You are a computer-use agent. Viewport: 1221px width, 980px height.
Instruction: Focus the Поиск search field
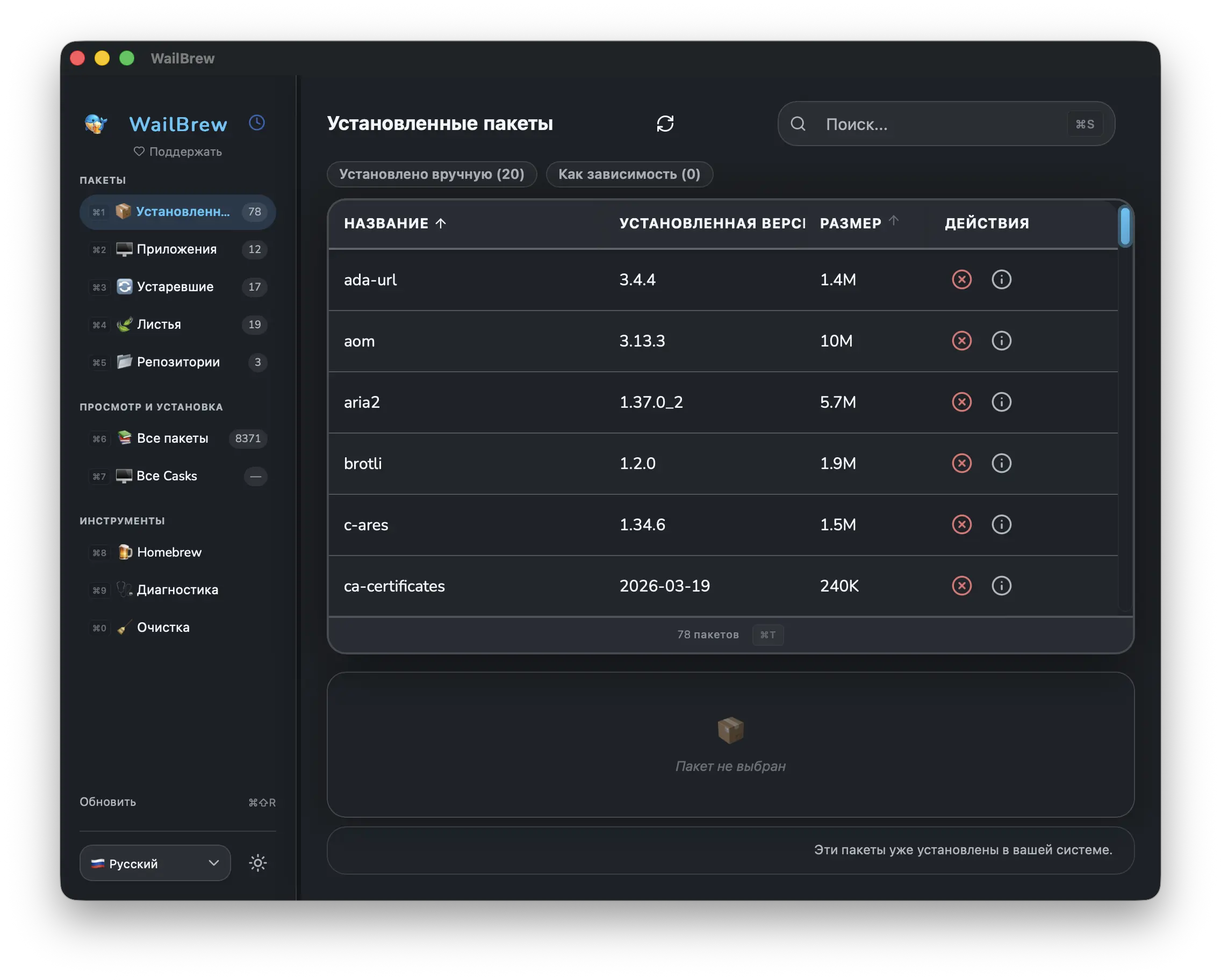tap(946, 124)
